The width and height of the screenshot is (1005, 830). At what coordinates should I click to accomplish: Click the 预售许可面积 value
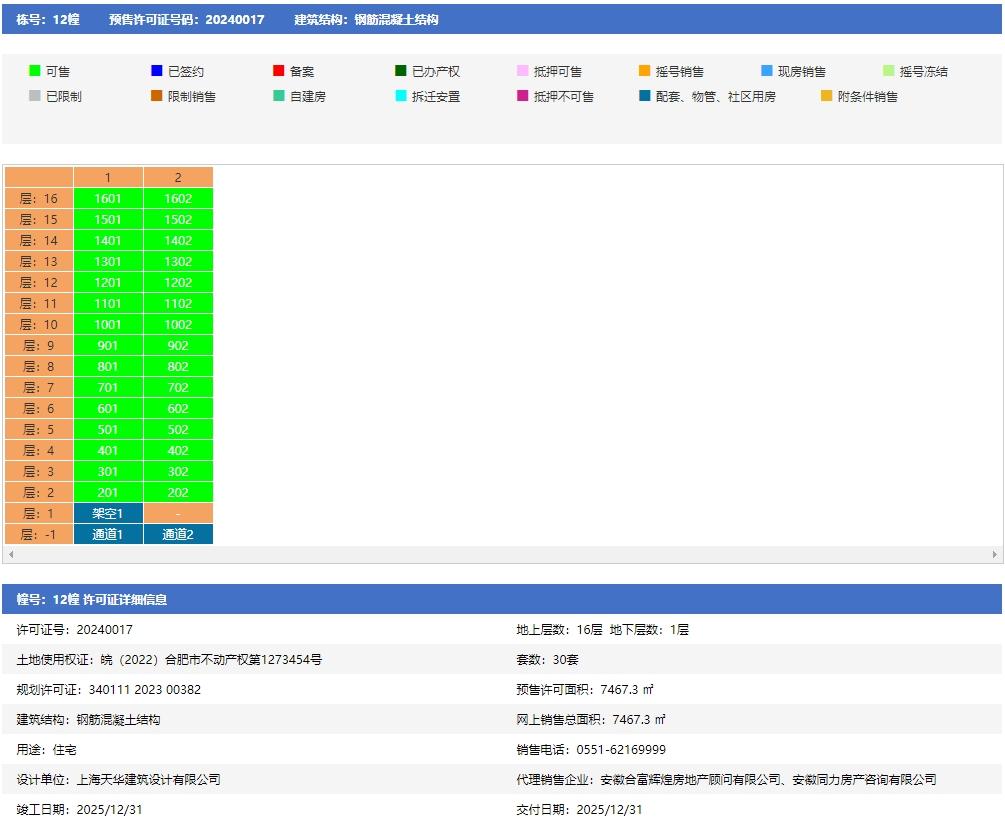point(627,690)
